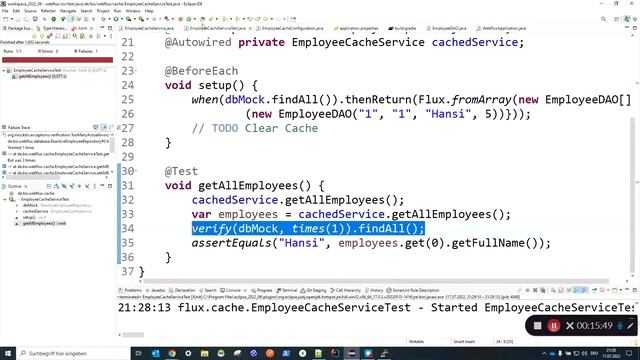Minimize the Outline view panel

pyautogui.click(x=103, y=186)
